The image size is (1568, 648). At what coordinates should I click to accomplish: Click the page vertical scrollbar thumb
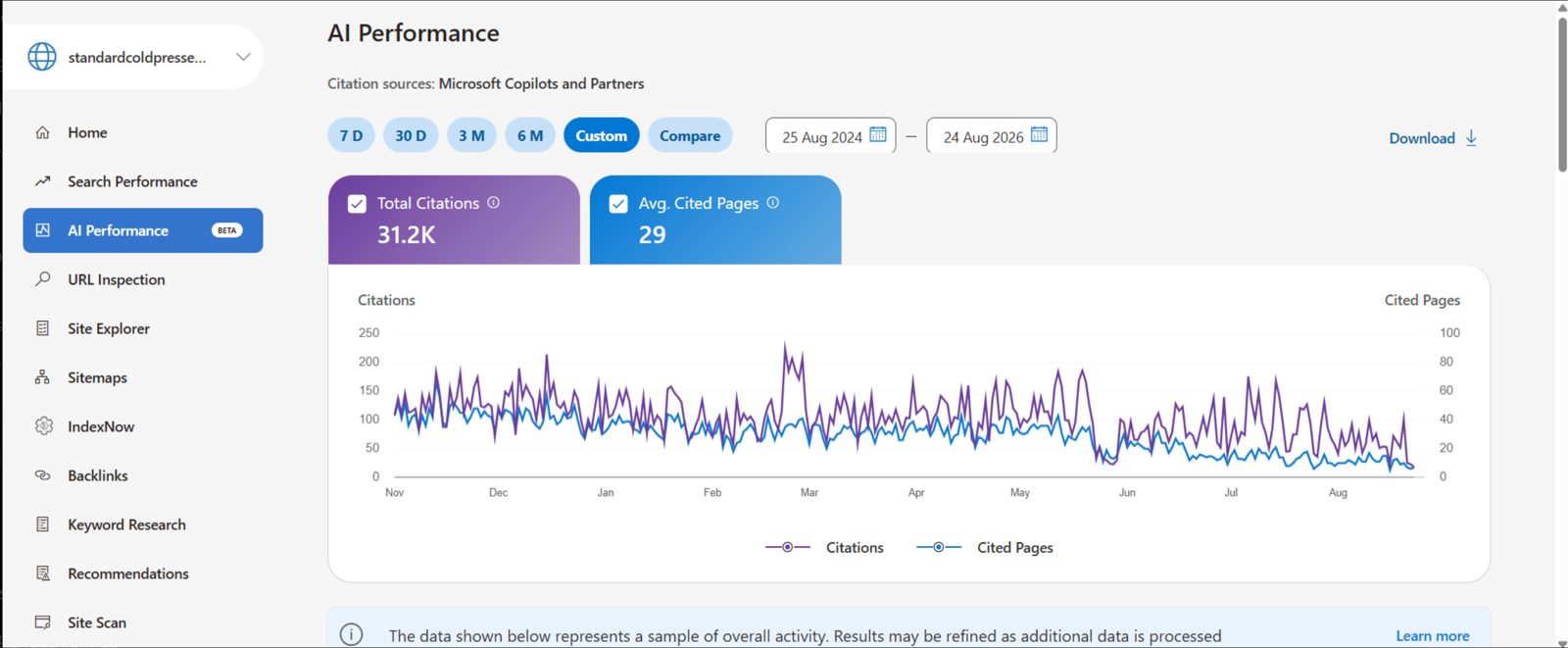(1562, 95)
